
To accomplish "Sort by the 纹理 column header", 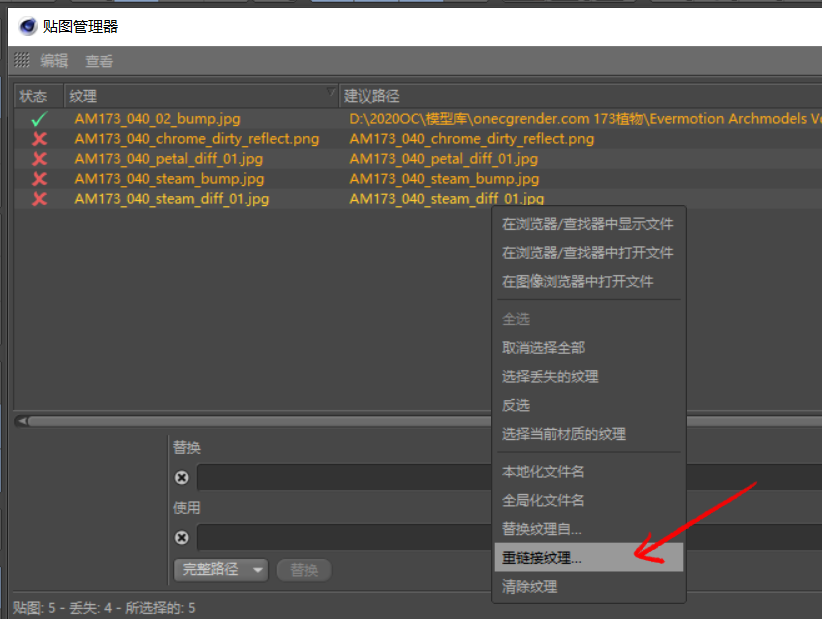I will 201,96.
